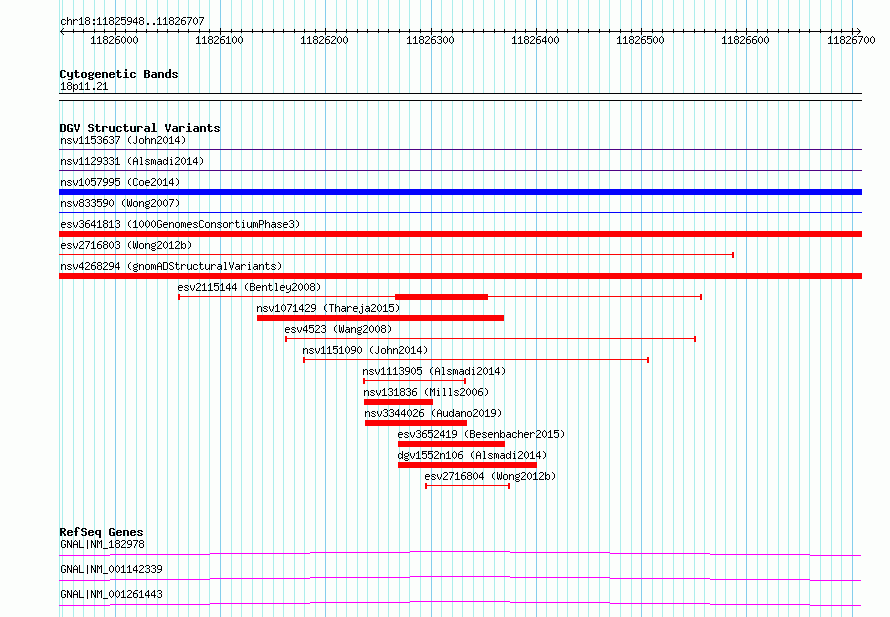Image resolution: width=890 pixels, height=617 pixels.
Task: Select the nsv1057995 (Coe2014) label
Action: [120, 182]
